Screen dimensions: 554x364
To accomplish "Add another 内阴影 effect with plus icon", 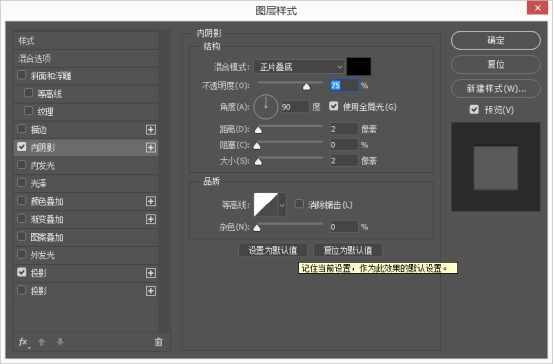I will (x=151, y=147).
